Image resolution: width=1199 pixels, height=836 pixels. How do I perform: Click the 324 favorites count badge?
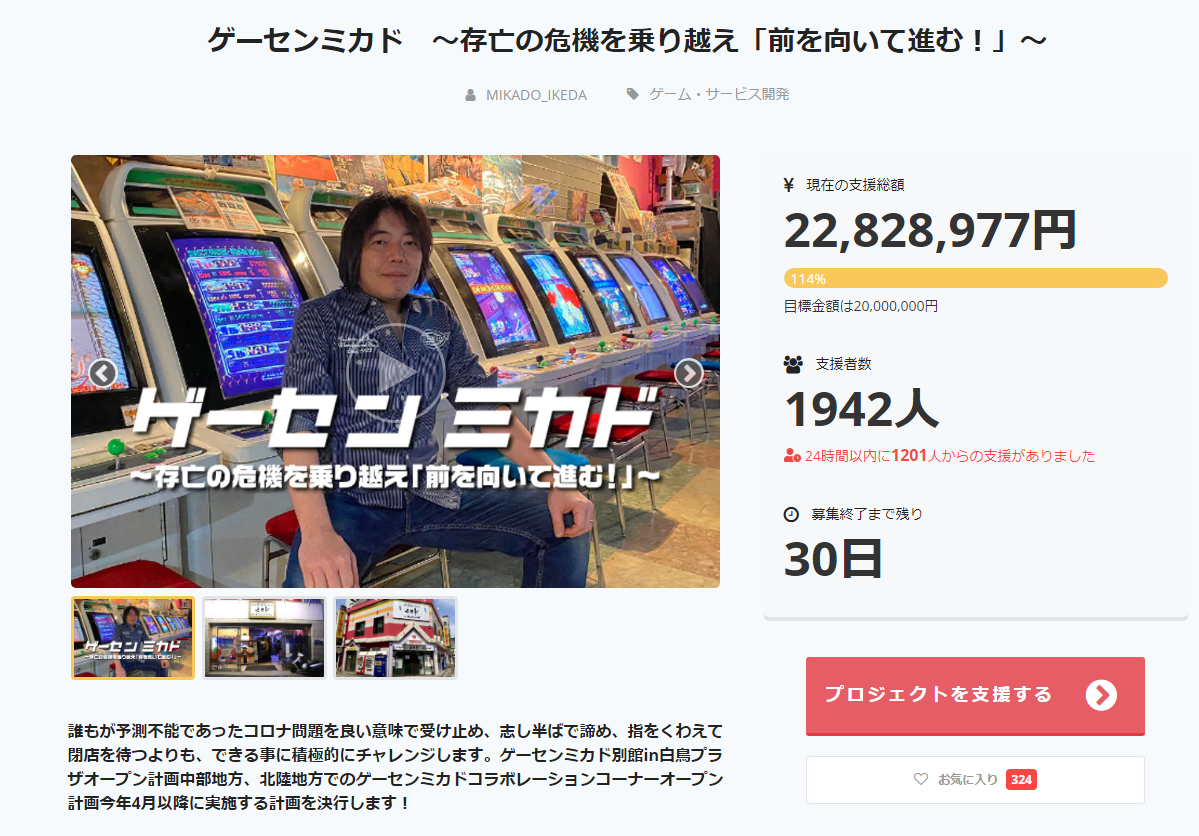pyautogui.click(x=1021, y=779)
